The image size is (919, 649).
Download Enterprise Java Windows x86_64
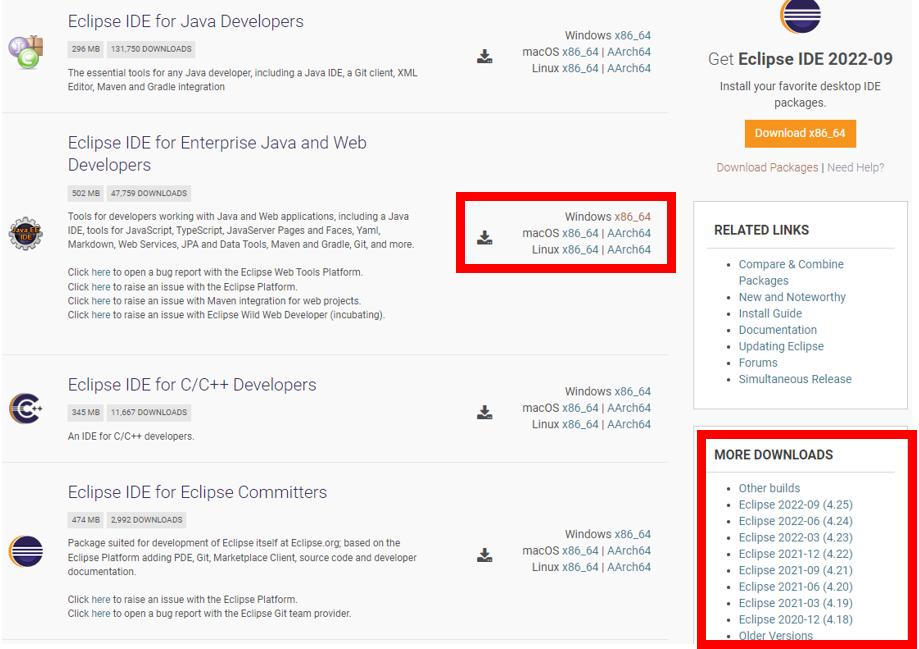(632, 217)
